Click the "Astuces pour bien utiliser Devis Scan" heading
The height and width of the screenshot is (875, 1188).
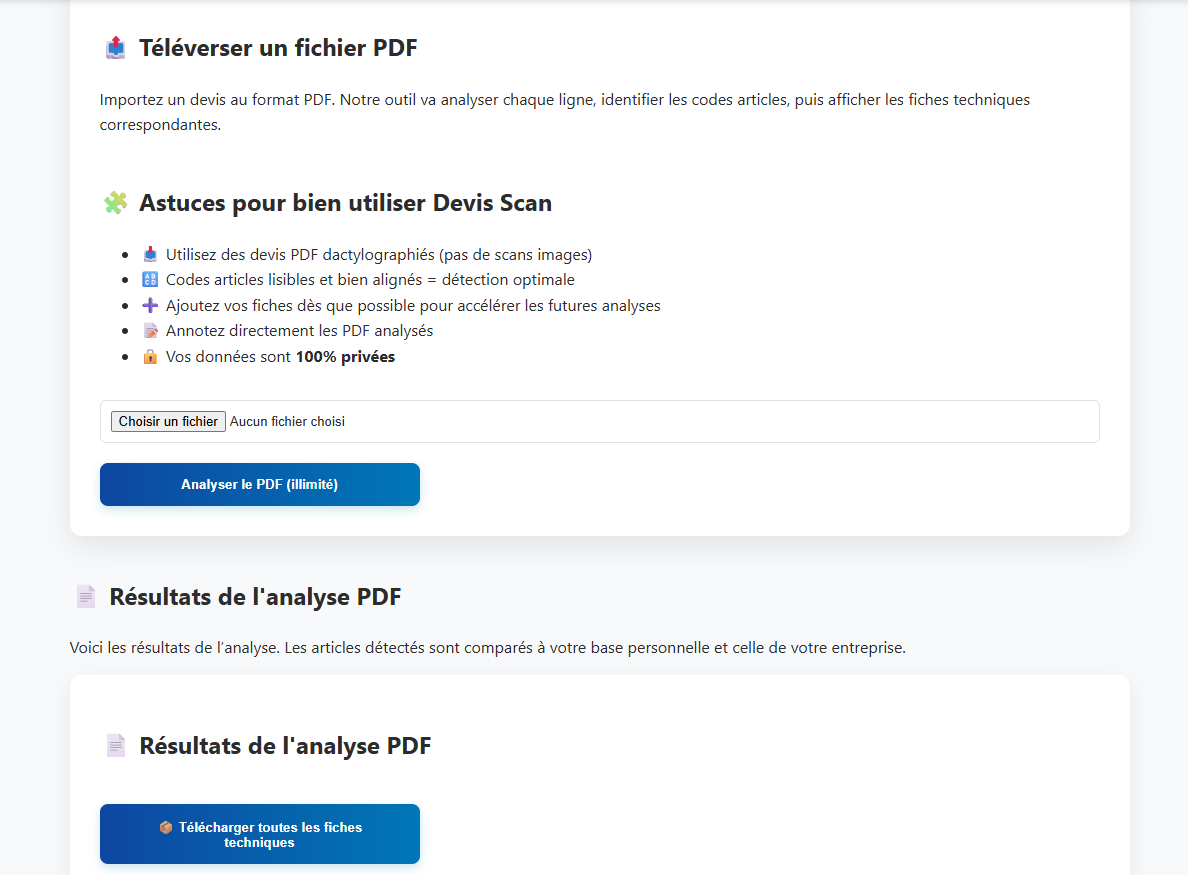point(345,202)
